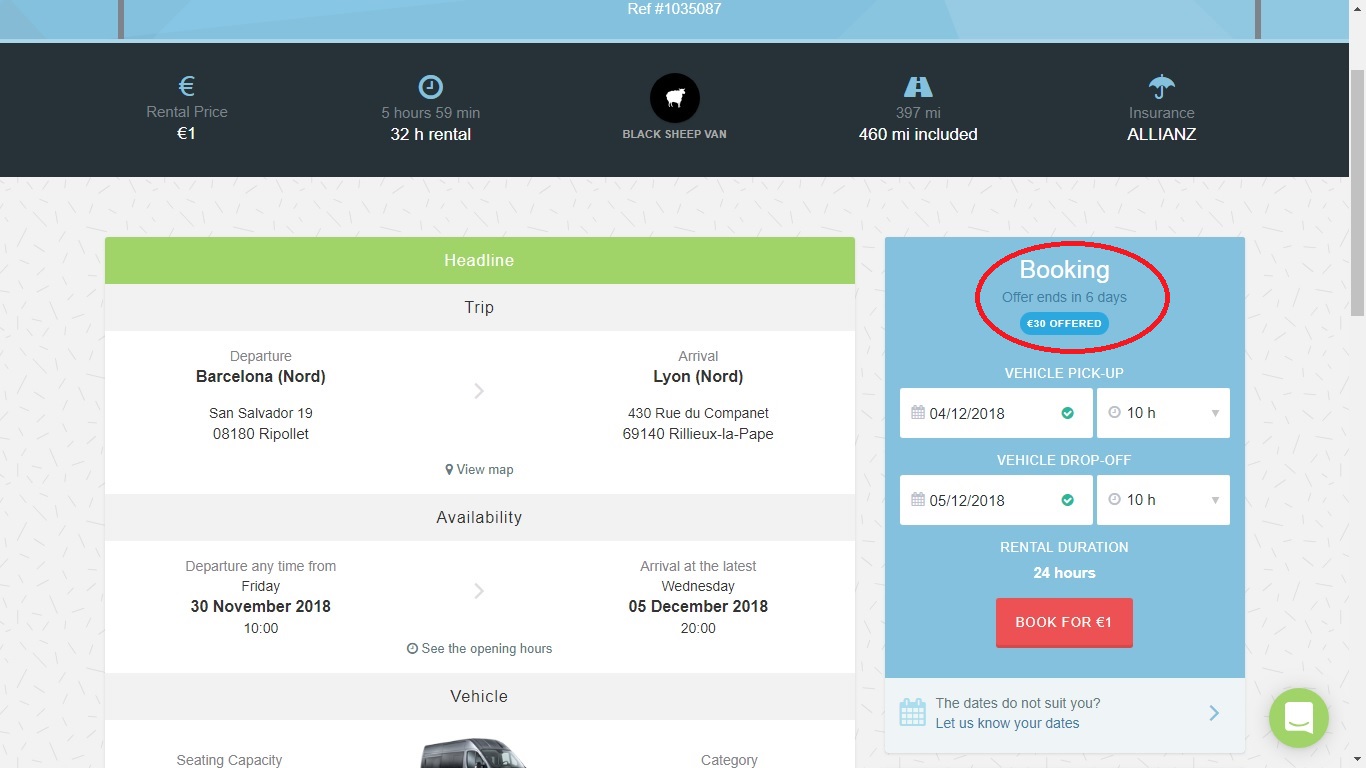Screen dimensions: 1366x768
Task: Click the arrow between Barcelona and Lyon
Action: coord(479,391)
